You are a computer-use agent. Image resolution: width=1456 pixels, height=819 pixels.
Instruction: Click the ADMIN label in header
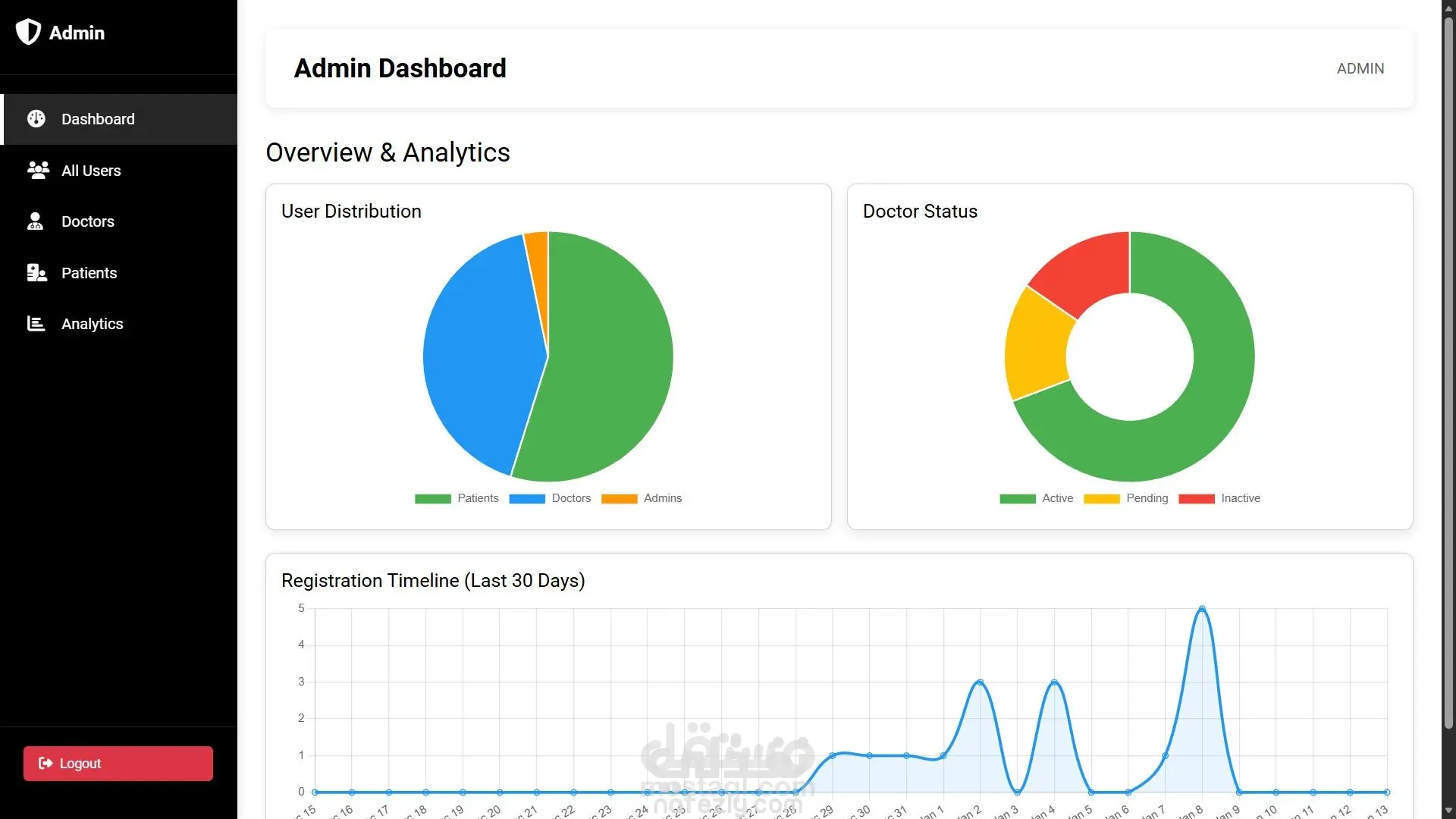click(x=1360, y=68)
